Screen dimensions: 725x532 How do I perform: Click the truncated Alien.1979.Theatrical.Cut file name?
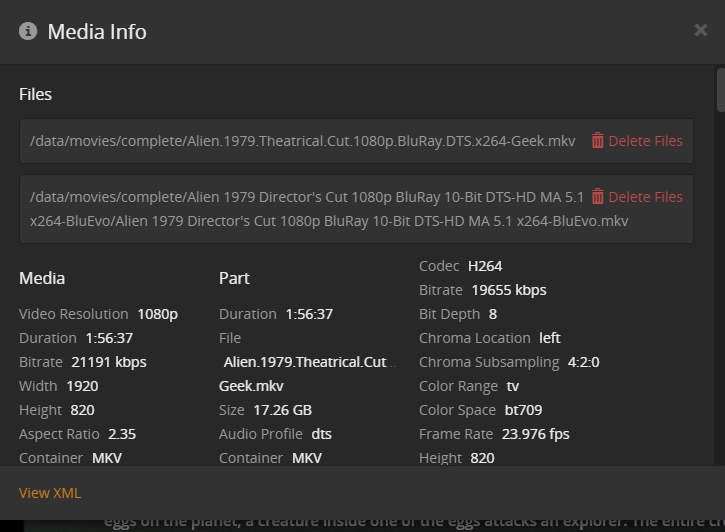pyautogui.click(x=309, y=362)
